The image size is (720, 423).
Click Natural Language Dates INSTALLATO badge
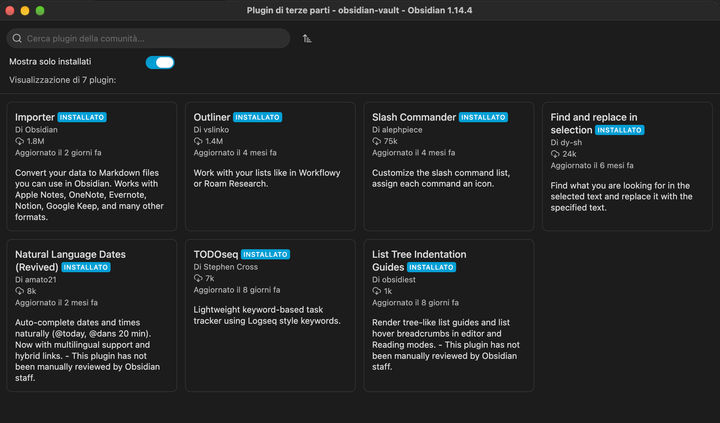[x=86, y=267]
